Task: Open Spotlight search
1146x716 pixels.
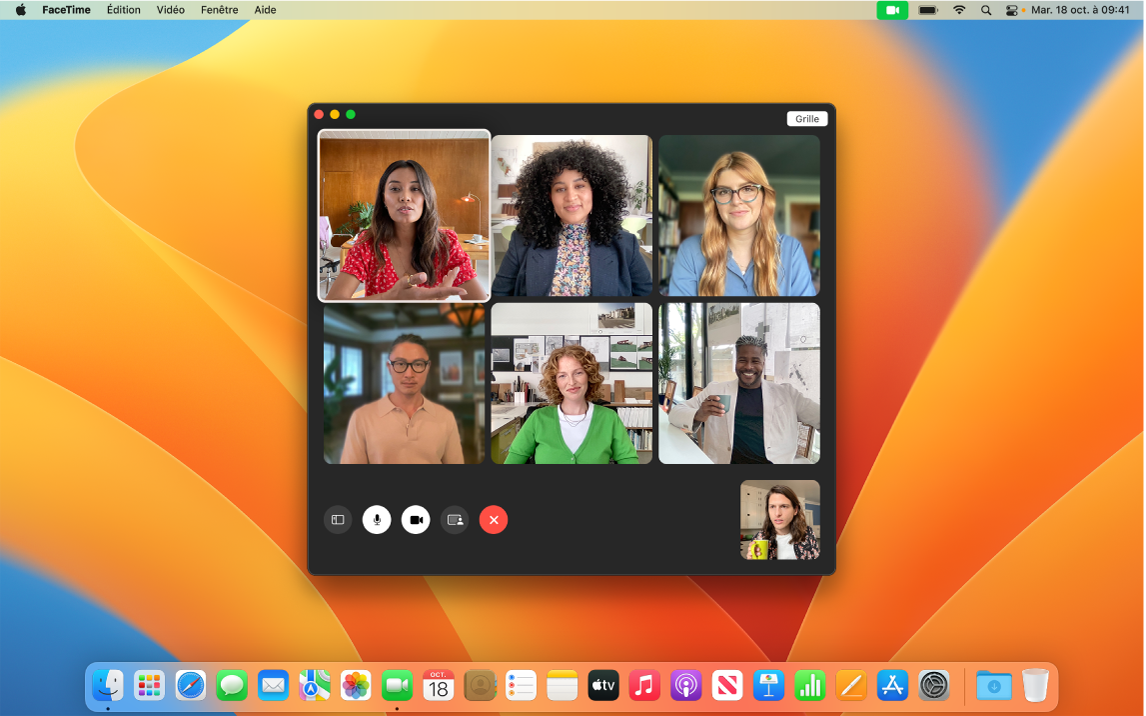Action: pos(985,10)
